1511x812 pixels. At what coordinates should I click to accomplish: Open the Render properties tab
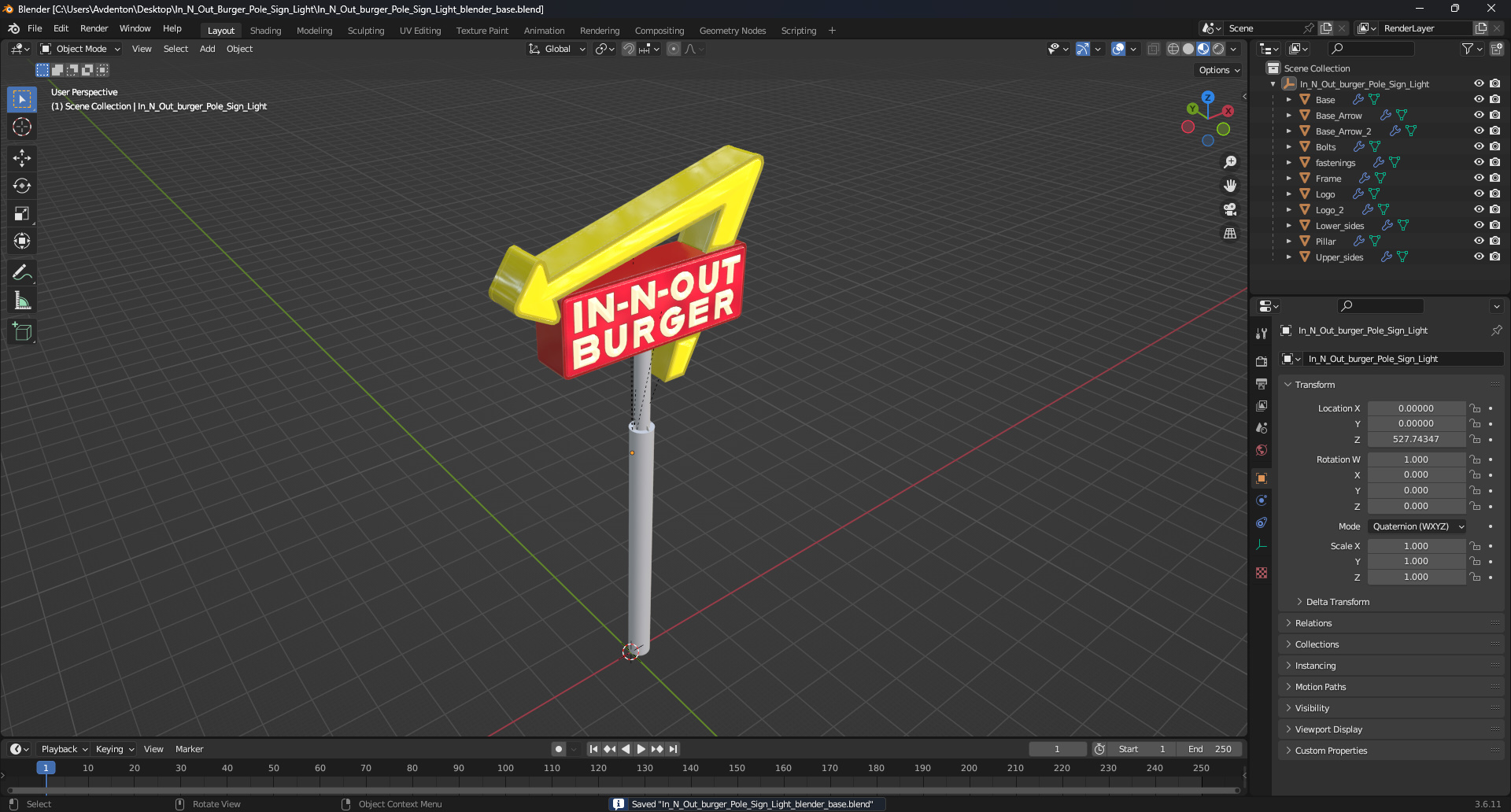pyautogui.click(x=1262, y=362)
